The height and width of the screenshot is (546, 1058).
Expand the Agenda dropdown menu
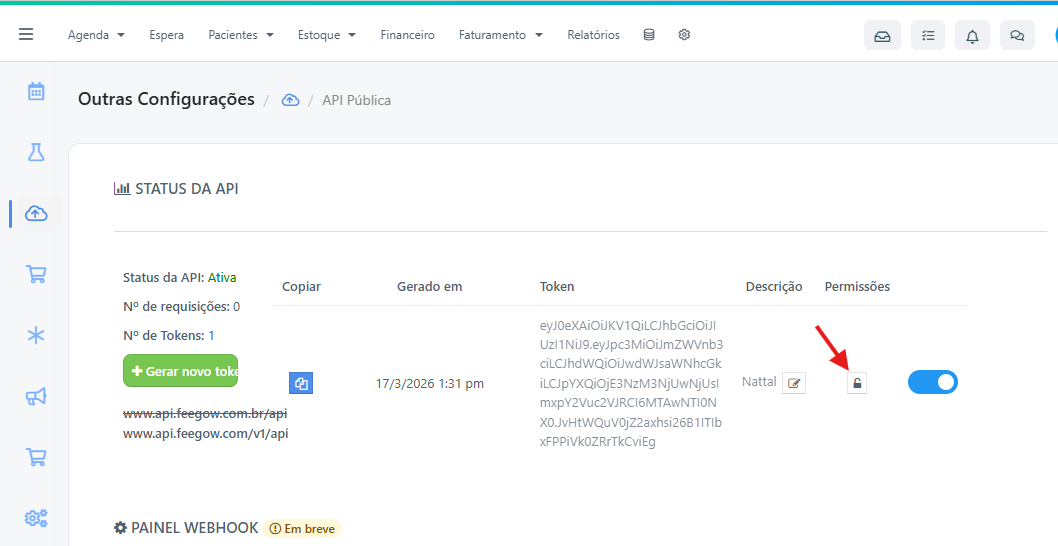pyautogui.click(x=96, y=34)
